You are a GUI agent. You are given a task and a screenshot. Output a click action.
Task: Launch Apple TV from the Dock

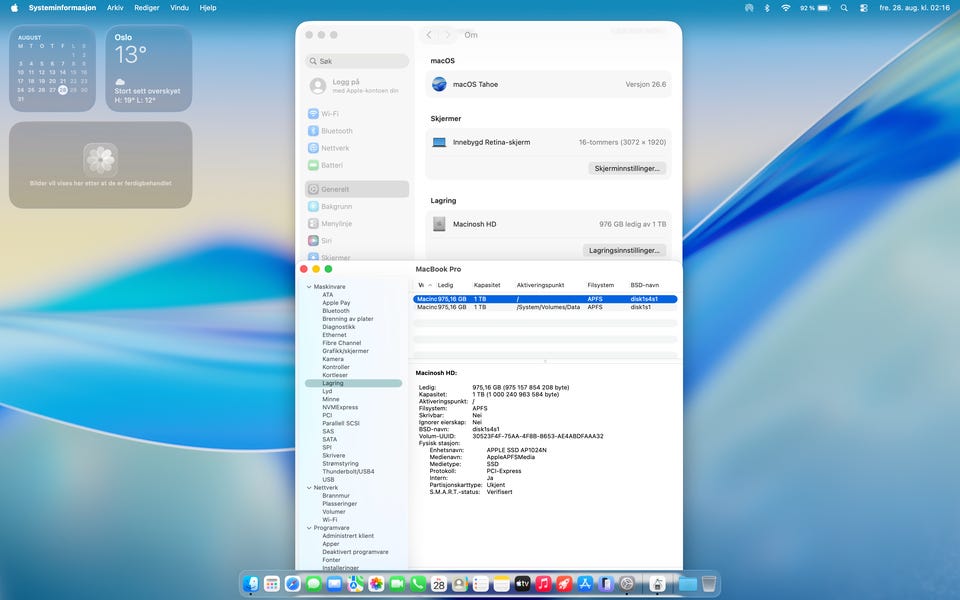pyautogui.click(x=522, y=583)
